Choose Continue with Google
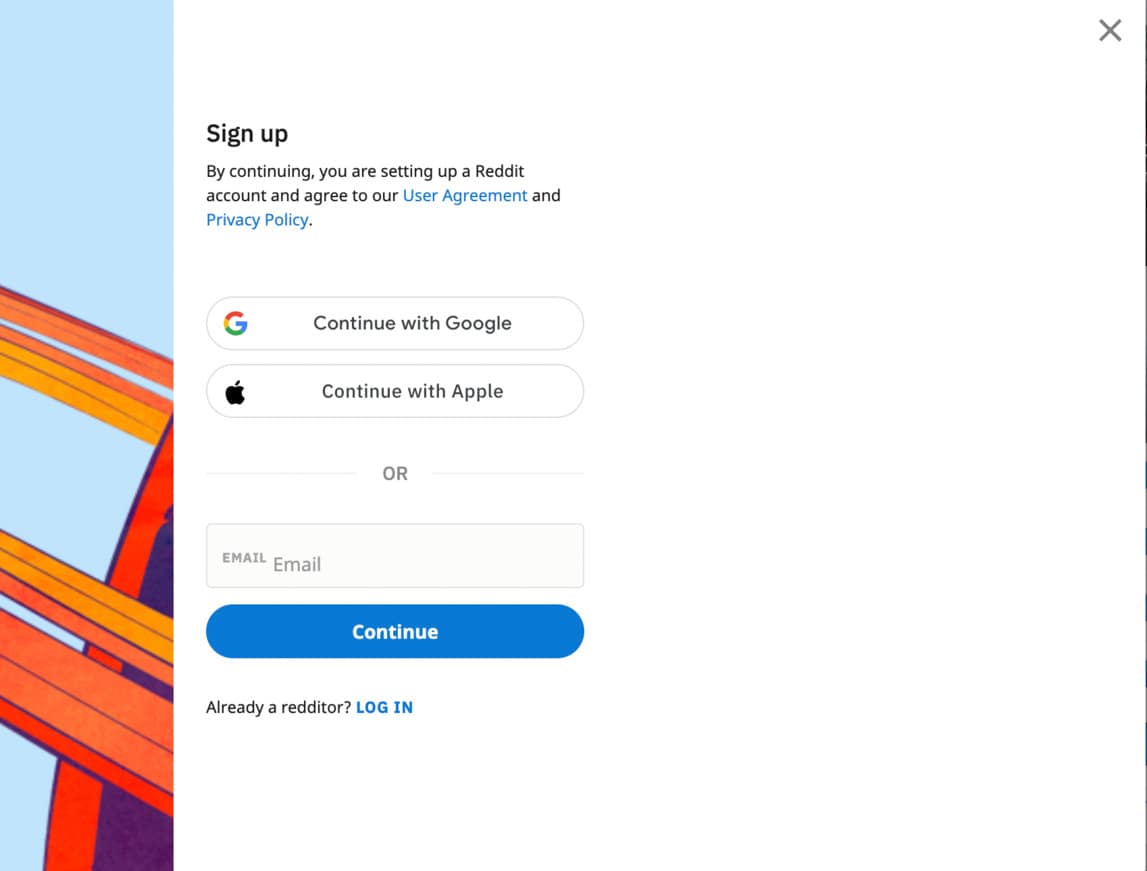Image resolution: width=1147 pixels, height=871 pixels. pos(395,323)
